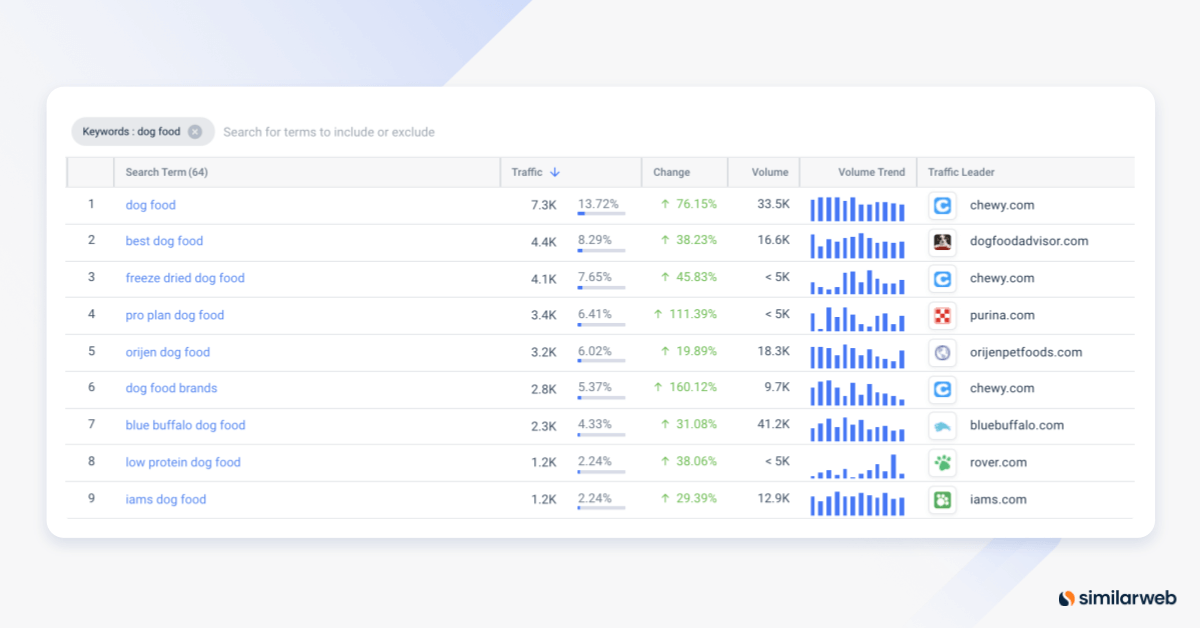Click the 'purina.com' traffic leader text

pos(1002,315)
